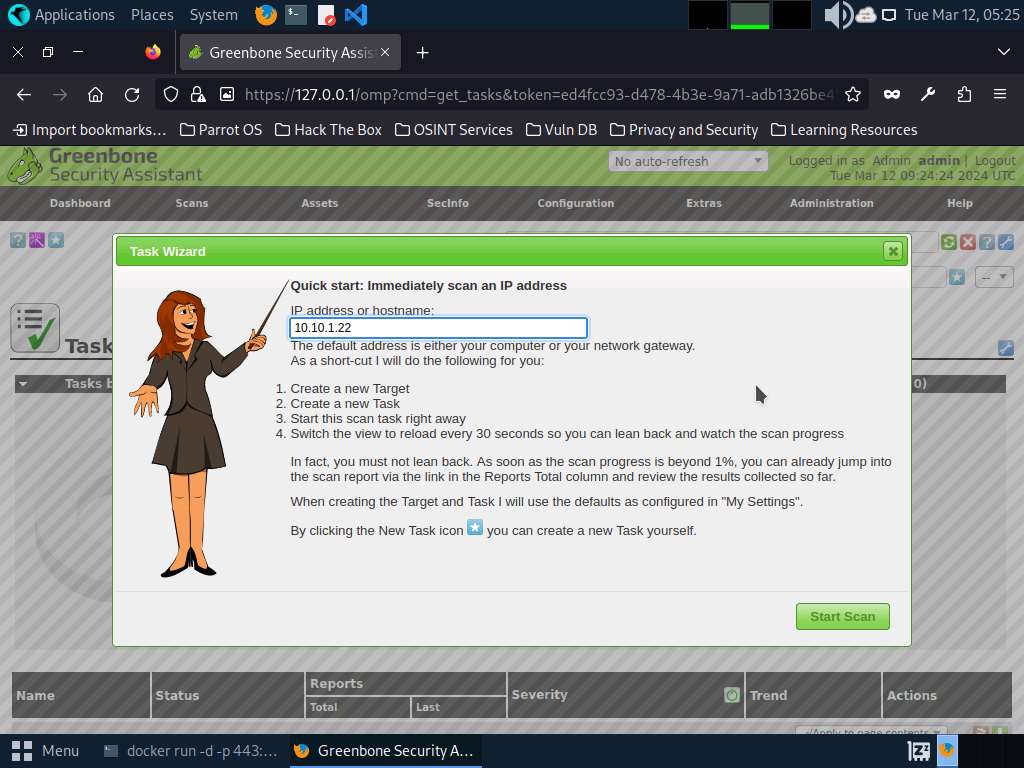Image resolution: width=1024 pixels, height=768 pixels.
Task: Open the No auto-refresh dropdown
Action: 687,161
